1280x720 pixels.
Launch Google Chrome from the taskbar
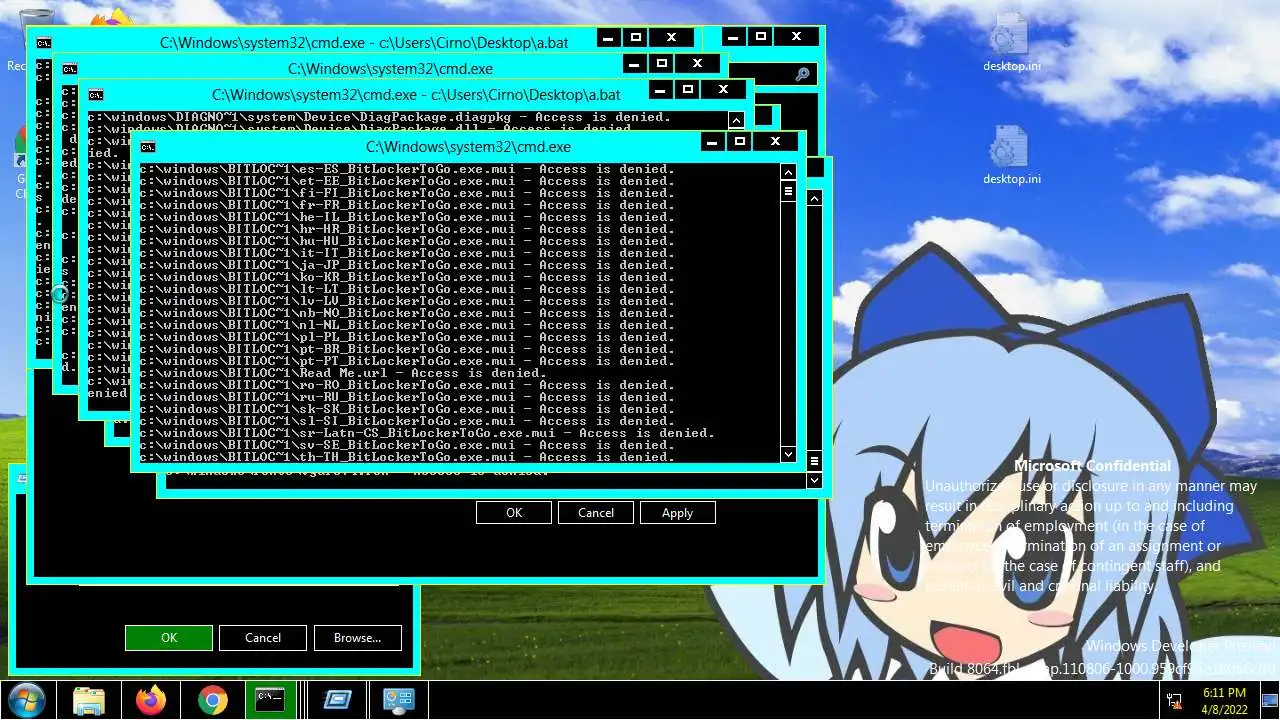(213, 701)
